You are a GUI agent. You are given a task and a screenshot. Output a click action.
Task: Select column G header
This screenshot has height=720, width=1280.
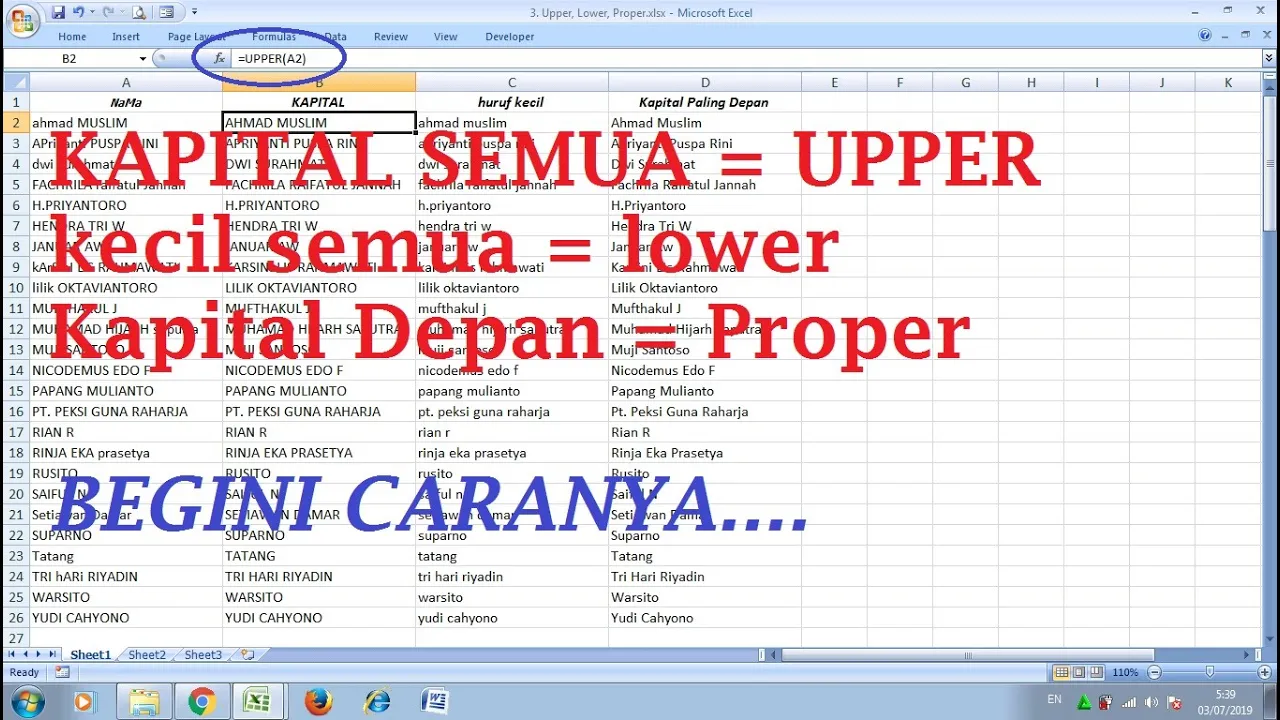click(x=965, y=83)
